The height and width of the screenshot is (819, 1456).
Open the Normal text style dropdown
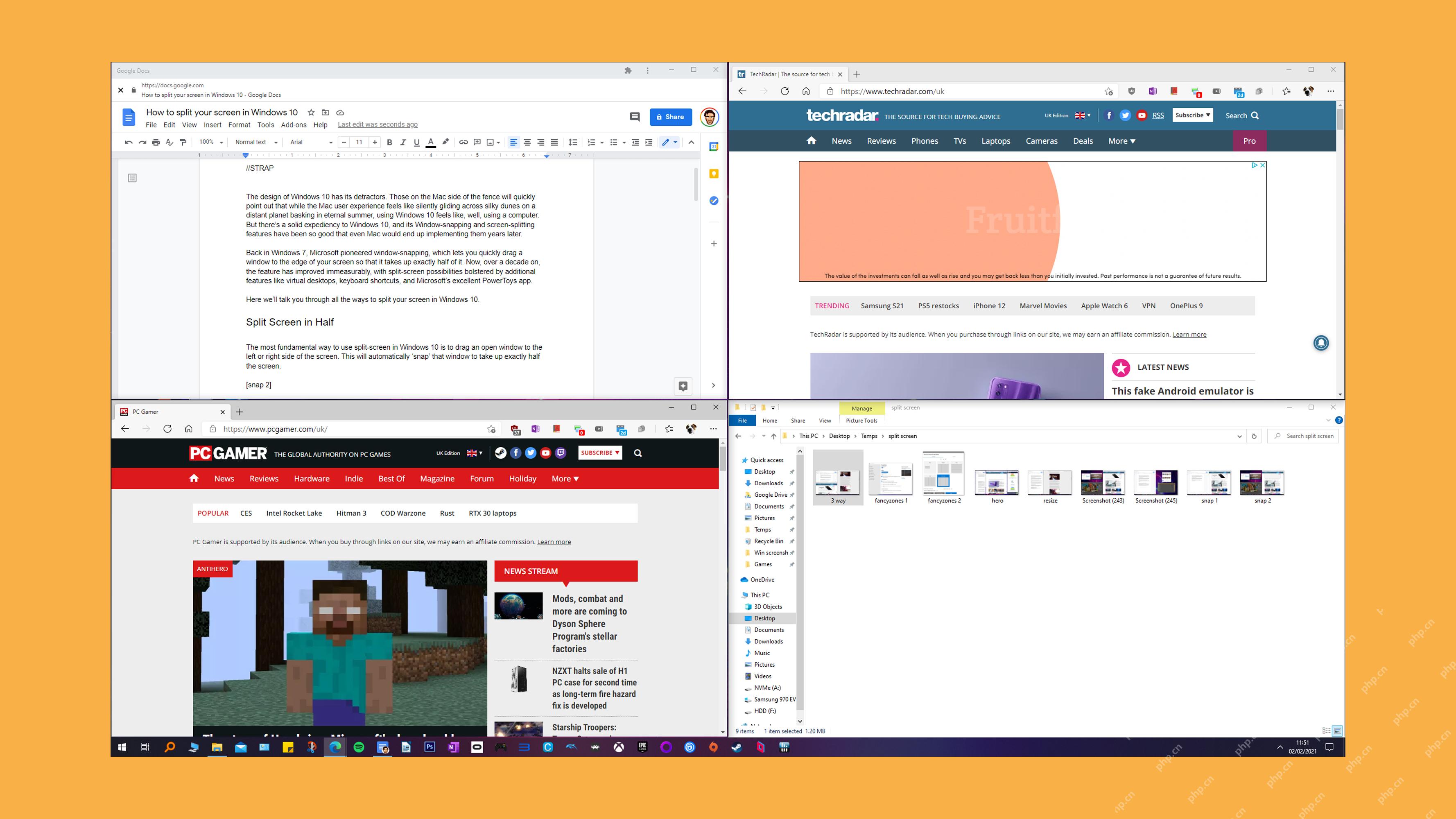(x=256, y=143)
